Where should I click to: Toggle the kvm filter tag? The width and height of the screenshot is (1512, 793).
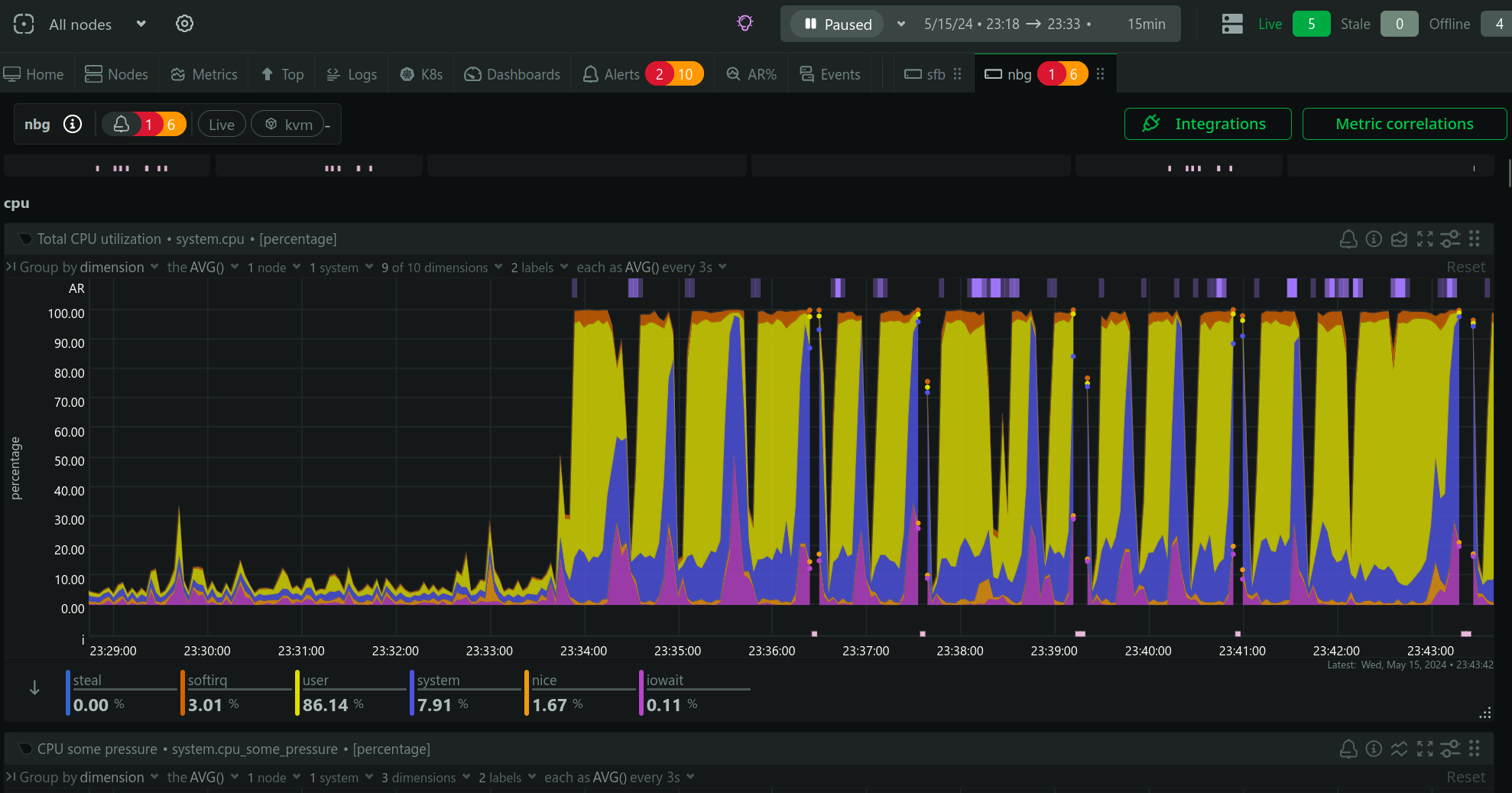(x=288, y=125)
